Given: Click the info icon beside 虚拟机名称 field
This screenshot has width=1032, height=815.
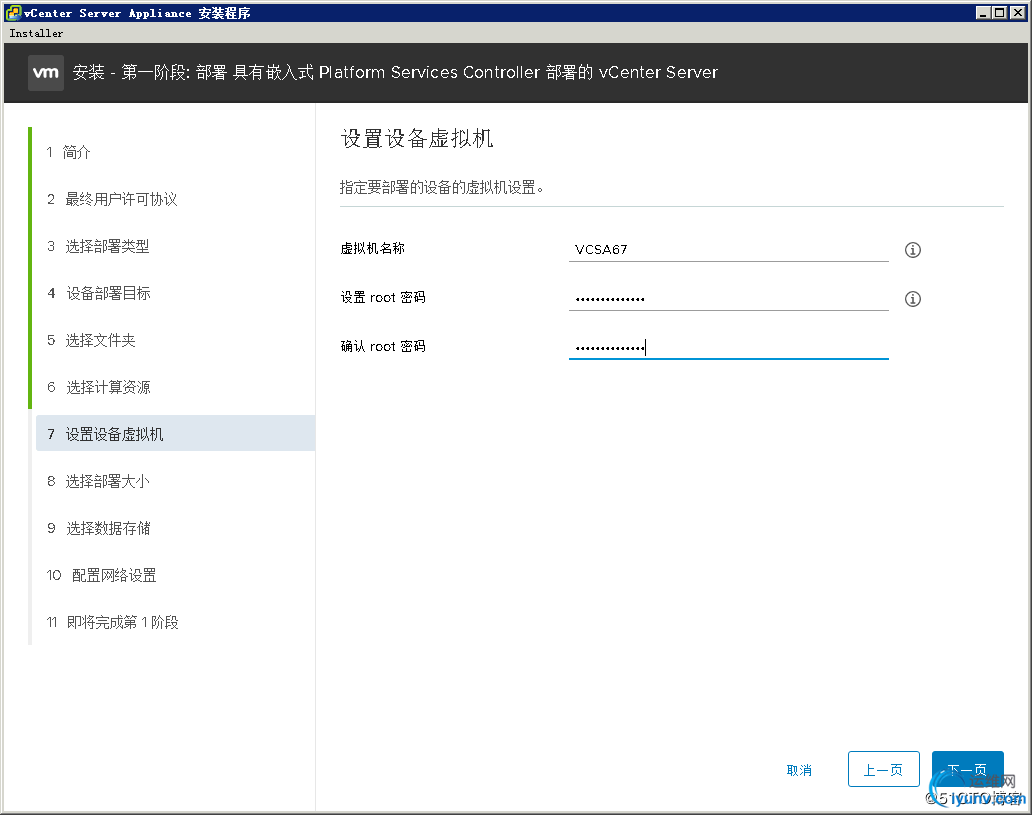Looking at the screenshot, I should (x=912, y=250).
